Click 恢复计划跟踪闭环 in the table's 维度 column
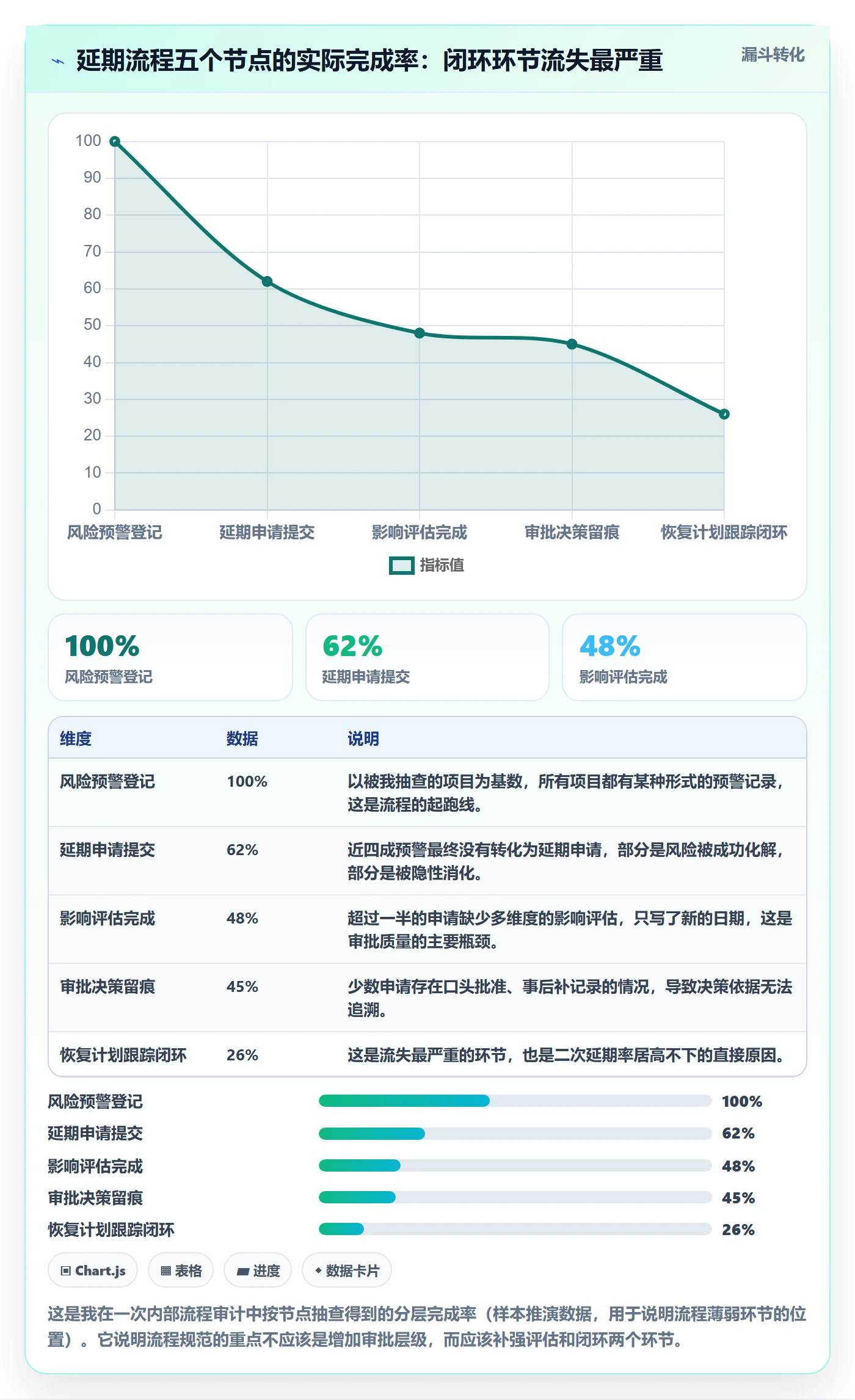The width and height of the screenshot is (855, 1400). click(x=123, y=1055)
